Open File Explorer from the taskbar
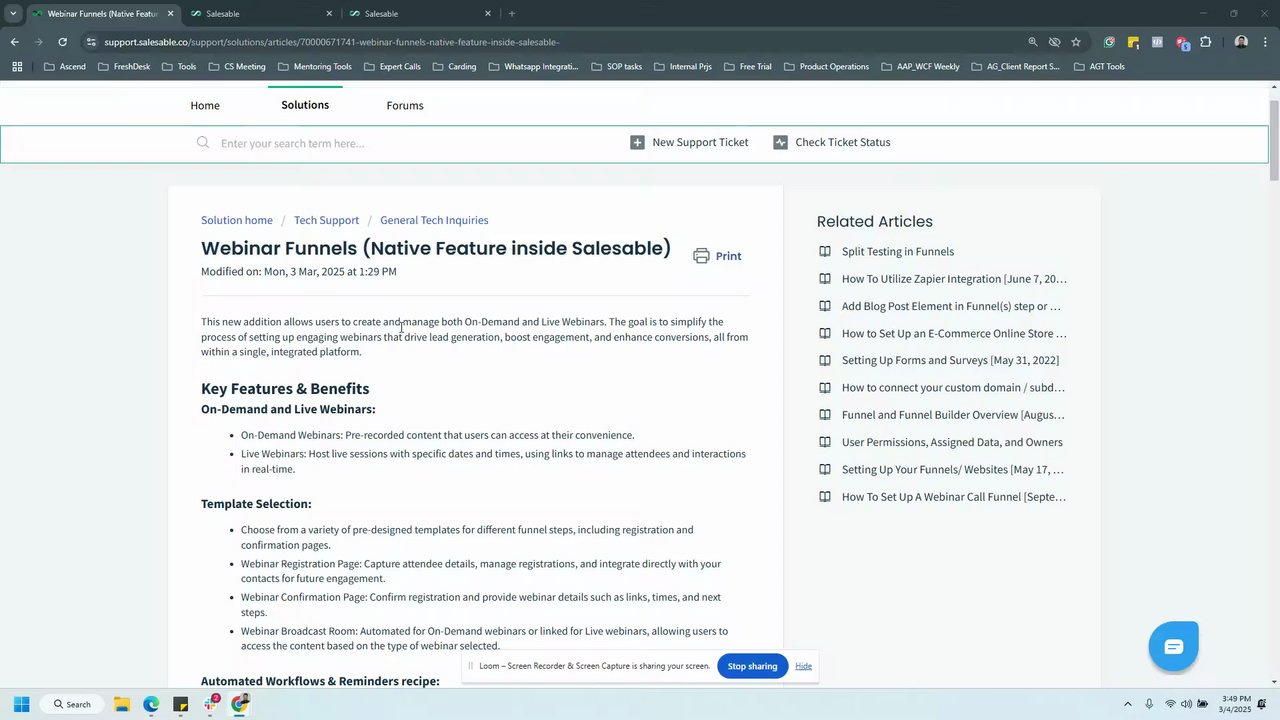This screenshot has width=1280, height=720. [x=121, y=704]
